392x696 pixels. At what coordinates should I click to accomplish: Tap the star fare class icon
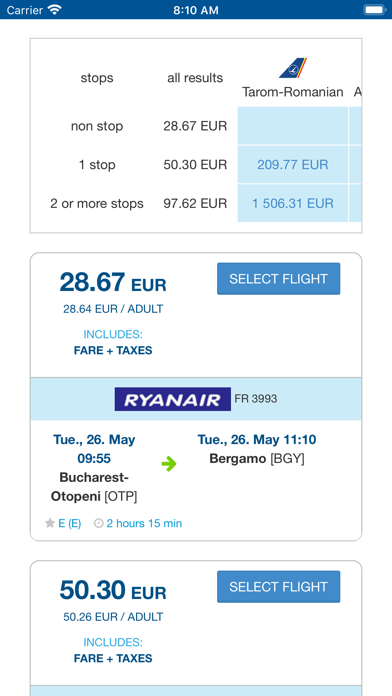click(50, 523)
